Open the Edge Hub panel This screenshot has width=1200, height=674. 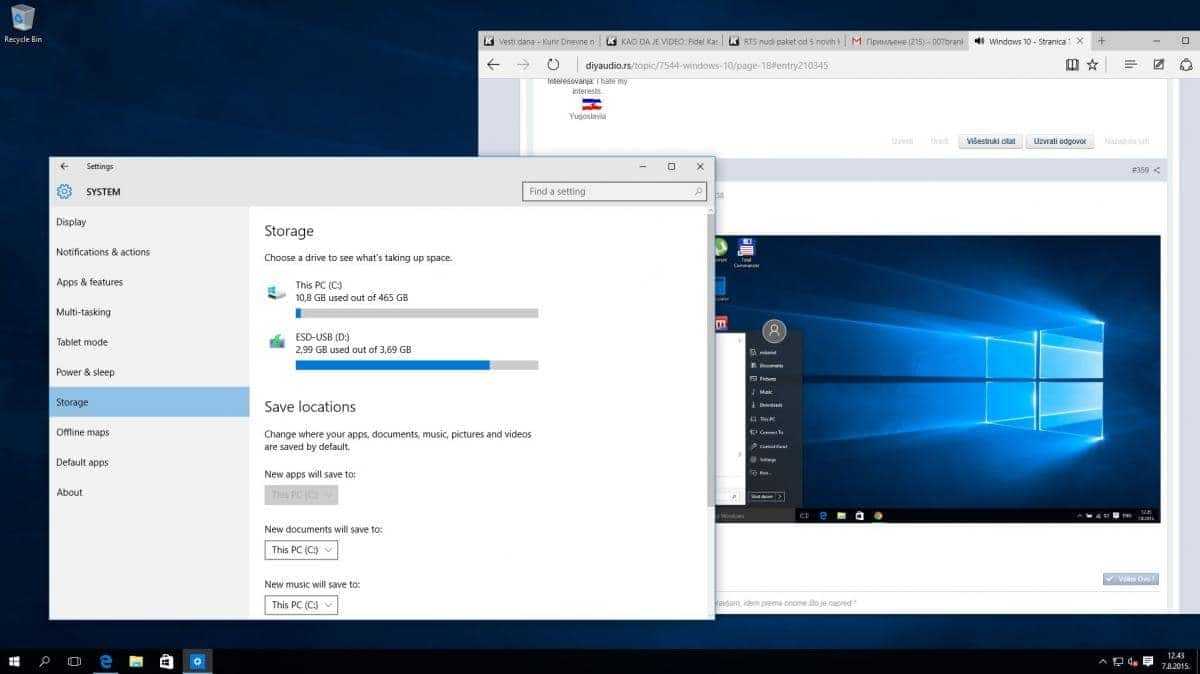tap(1131, 65)
